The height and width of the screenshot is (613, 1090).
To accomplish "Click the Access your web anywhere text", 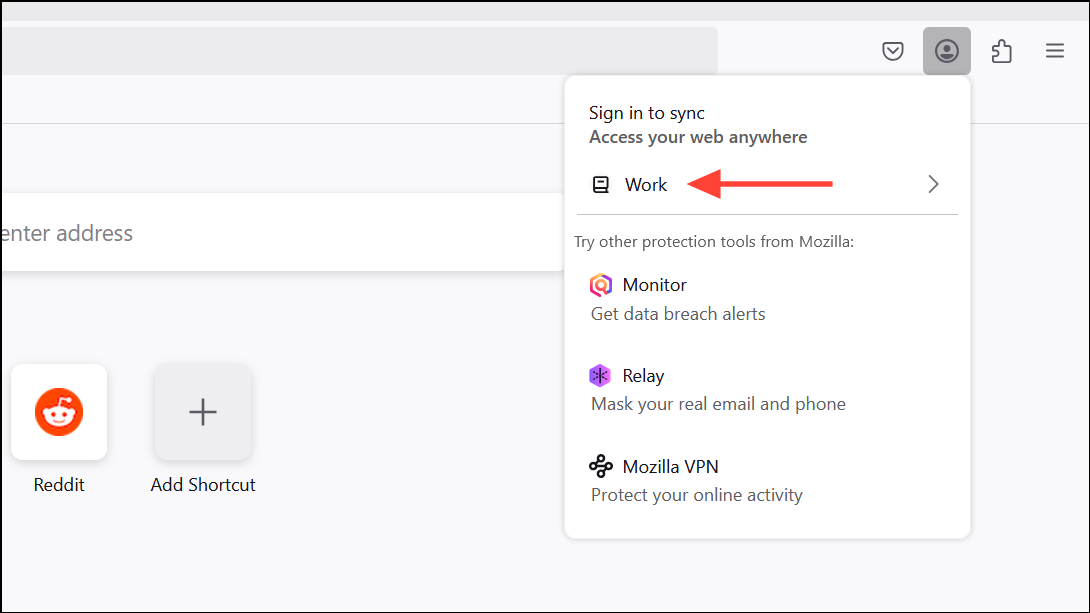I will tap(698, 137).
